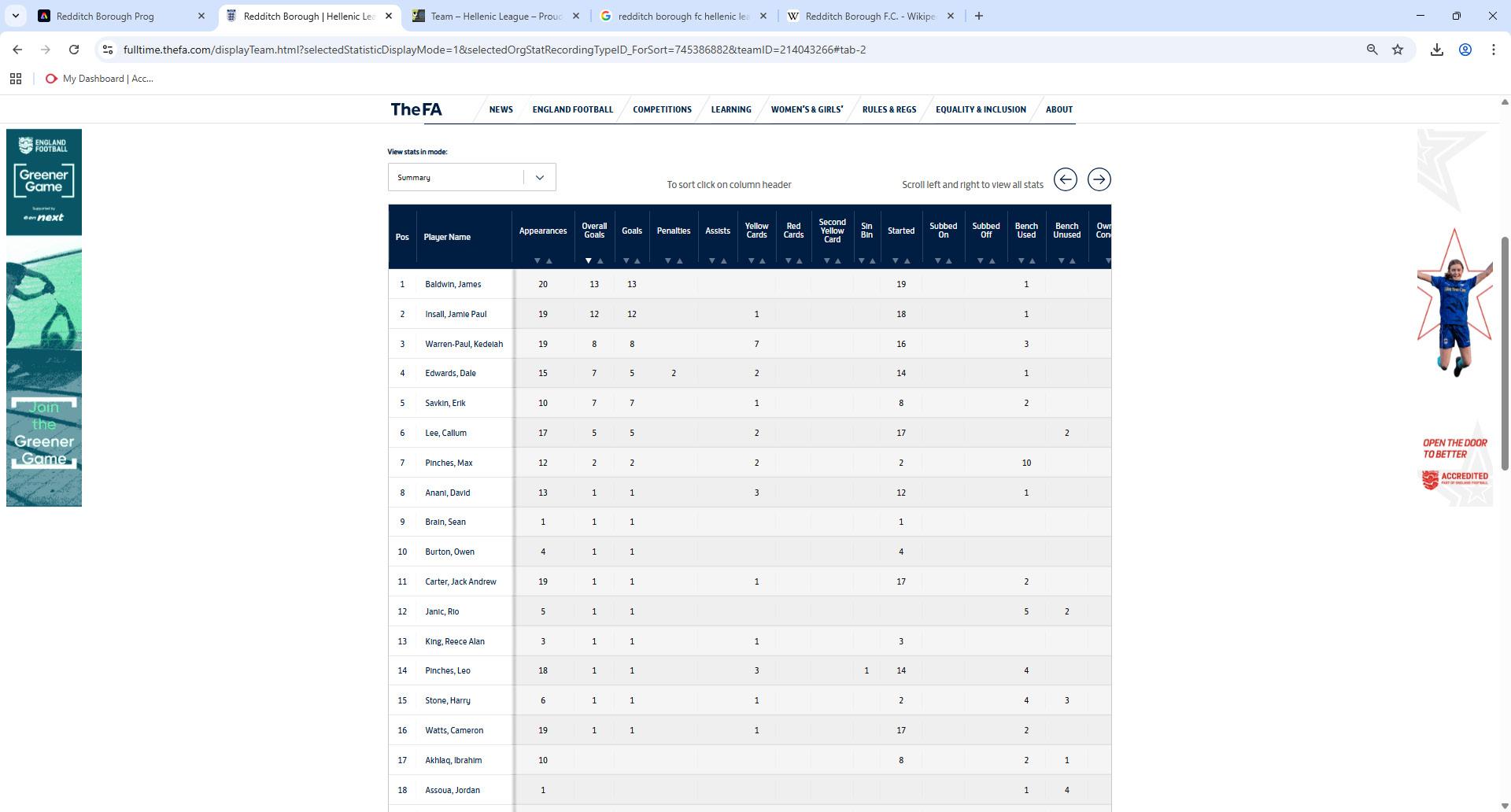Open the browser zoom indicator
Screen dimensions: 1511x812
(1372, 50)
